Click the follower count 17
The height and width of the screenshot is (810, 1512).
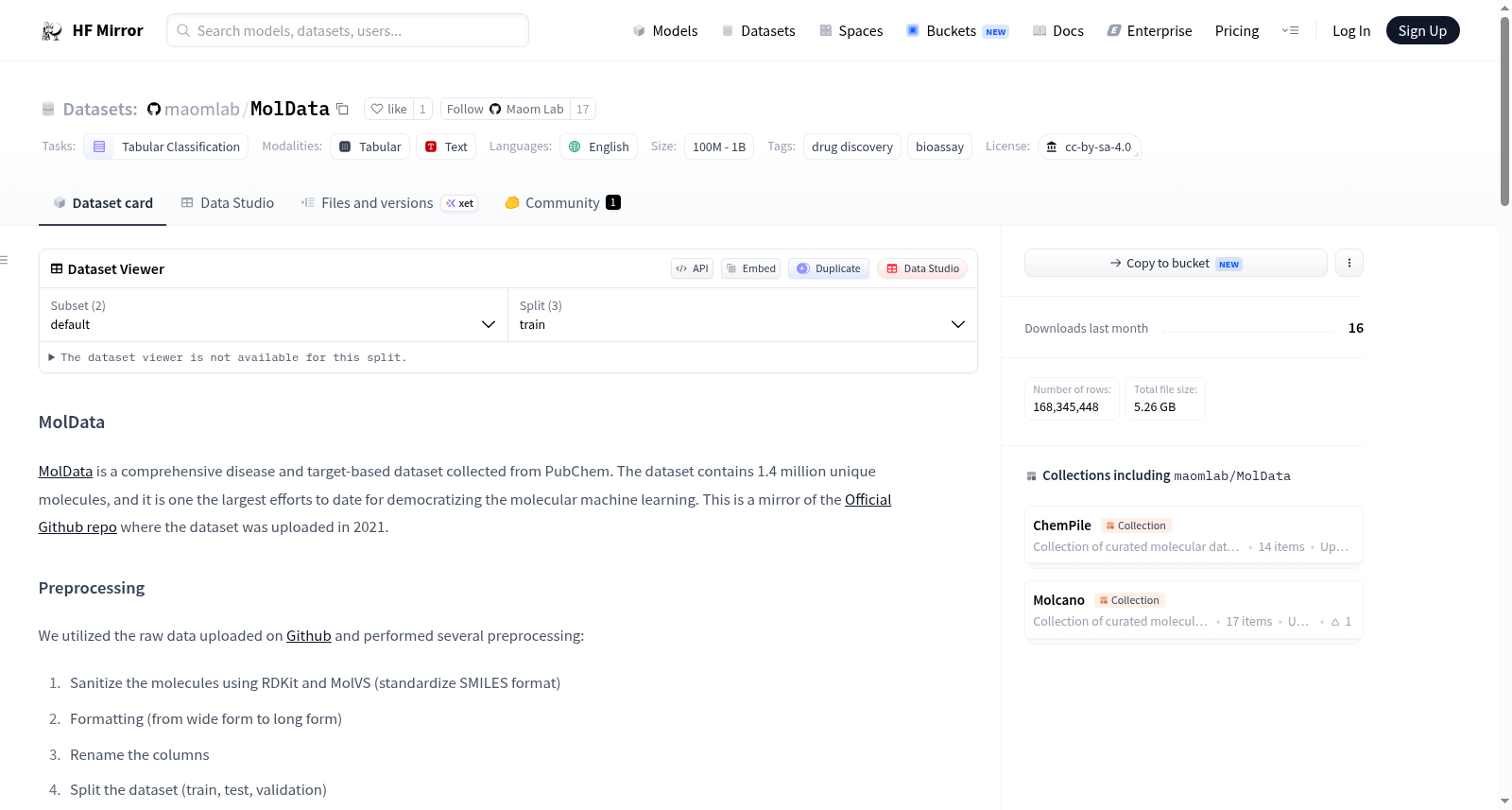click(583, 109)
